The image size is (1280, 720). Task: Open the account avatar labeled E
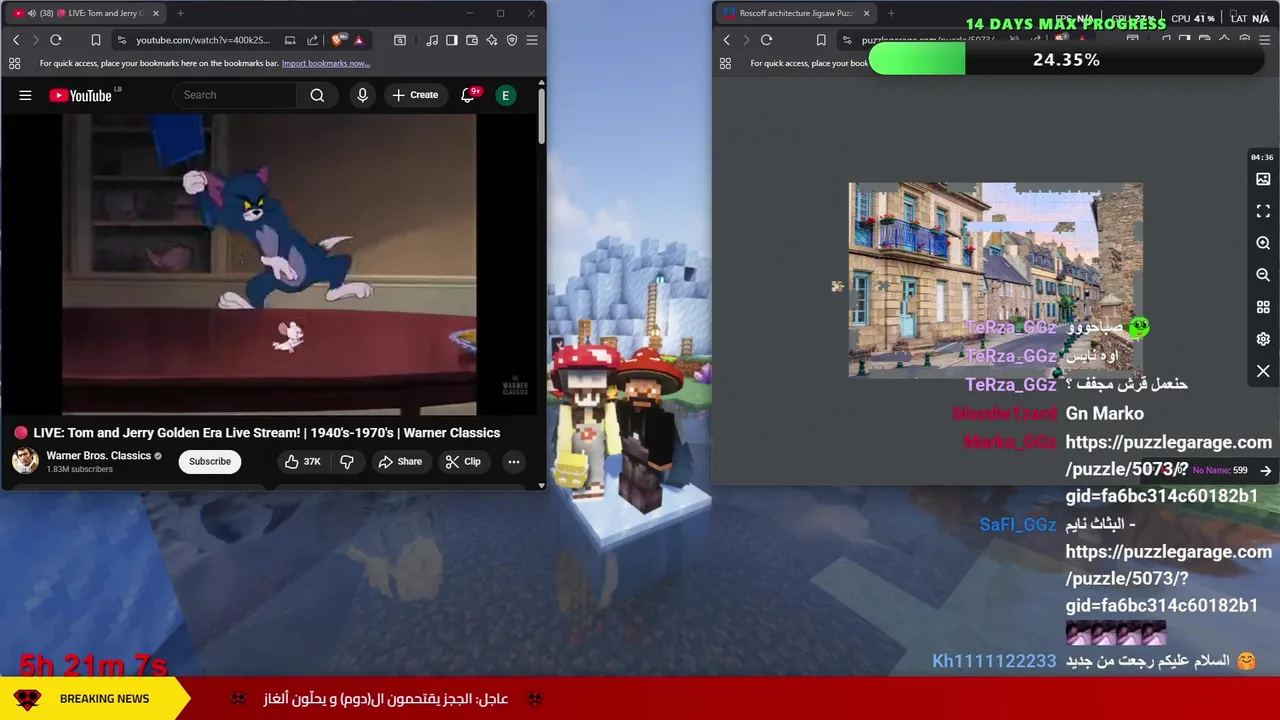tap(505, 95)
